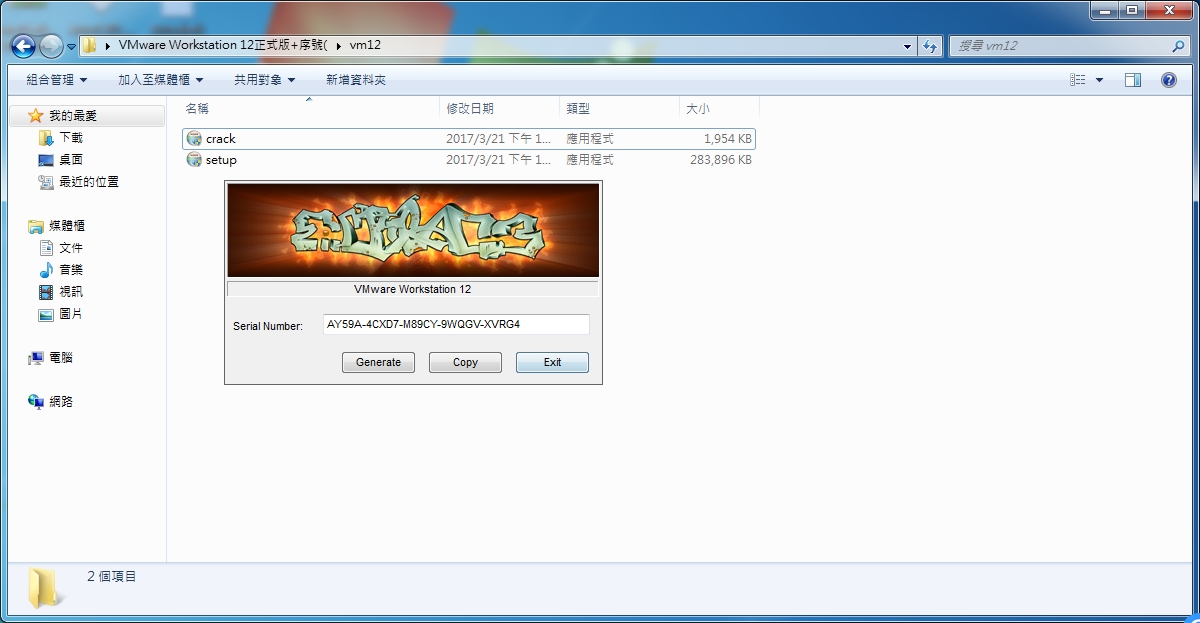Select 我的最愛 in navigation pane
This screenshot has width=1200, height=623.
[73, 116]
